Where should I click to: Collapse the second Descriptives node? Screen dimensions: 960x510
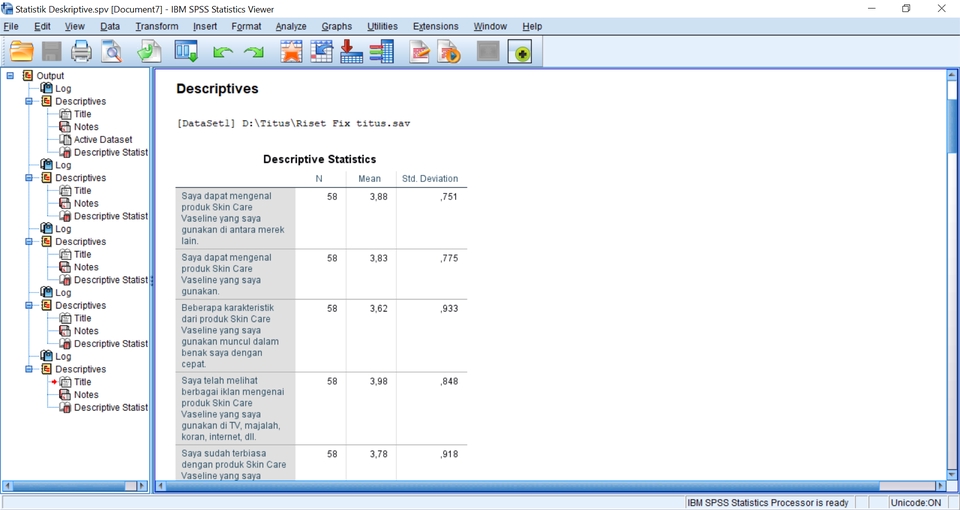(29, 178)
